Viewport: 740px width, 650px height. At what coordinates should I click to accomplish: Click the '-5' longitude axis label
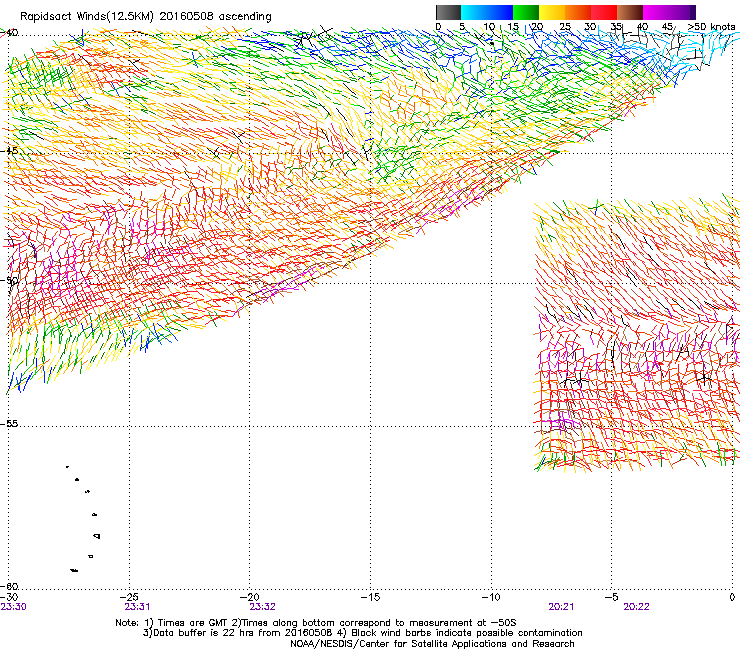[x=612, y=597]
